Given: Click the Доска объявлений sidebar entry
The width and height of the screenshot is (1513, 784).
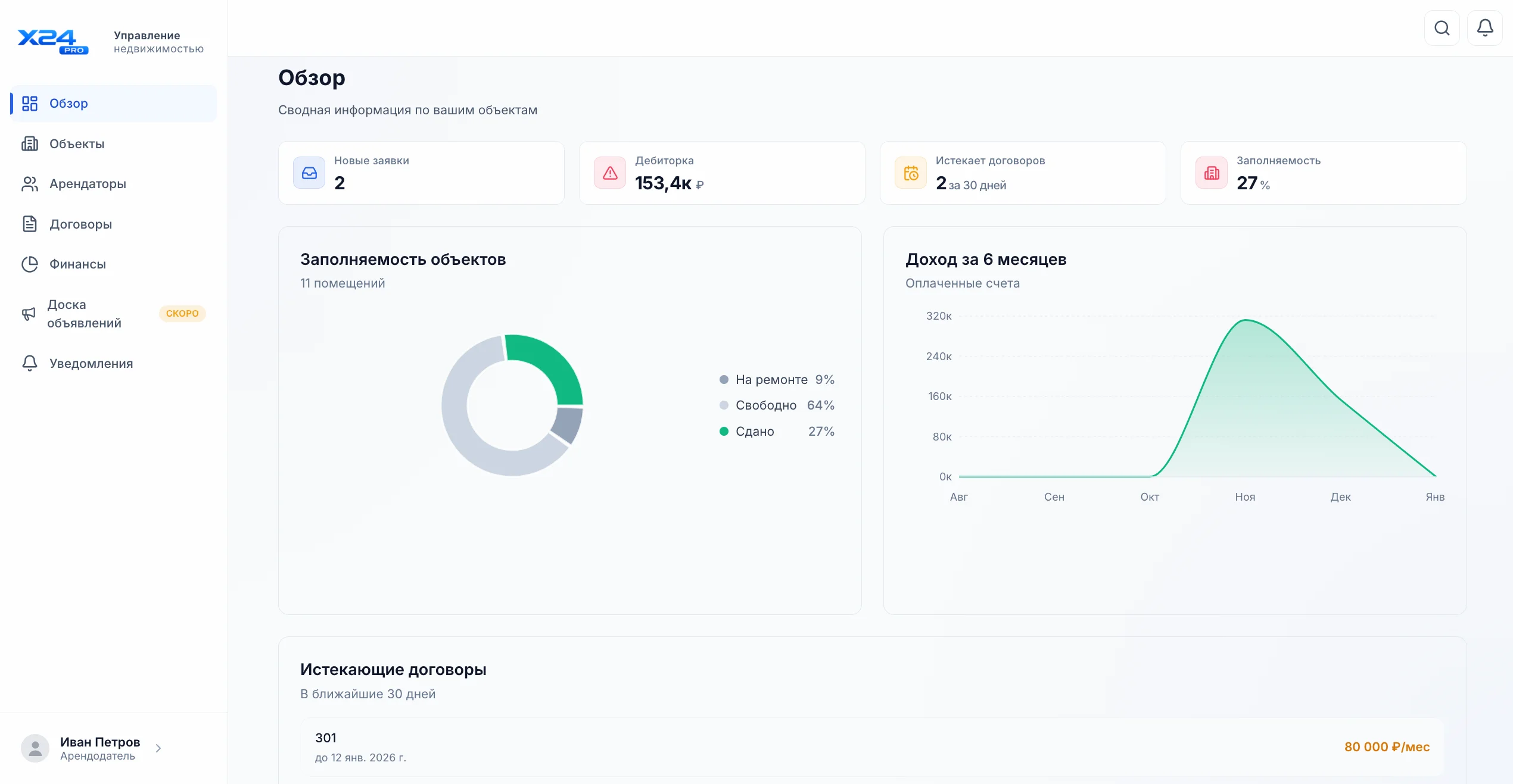Looking at the screenshot, I should pyautogui.click(x=84, y=314).
